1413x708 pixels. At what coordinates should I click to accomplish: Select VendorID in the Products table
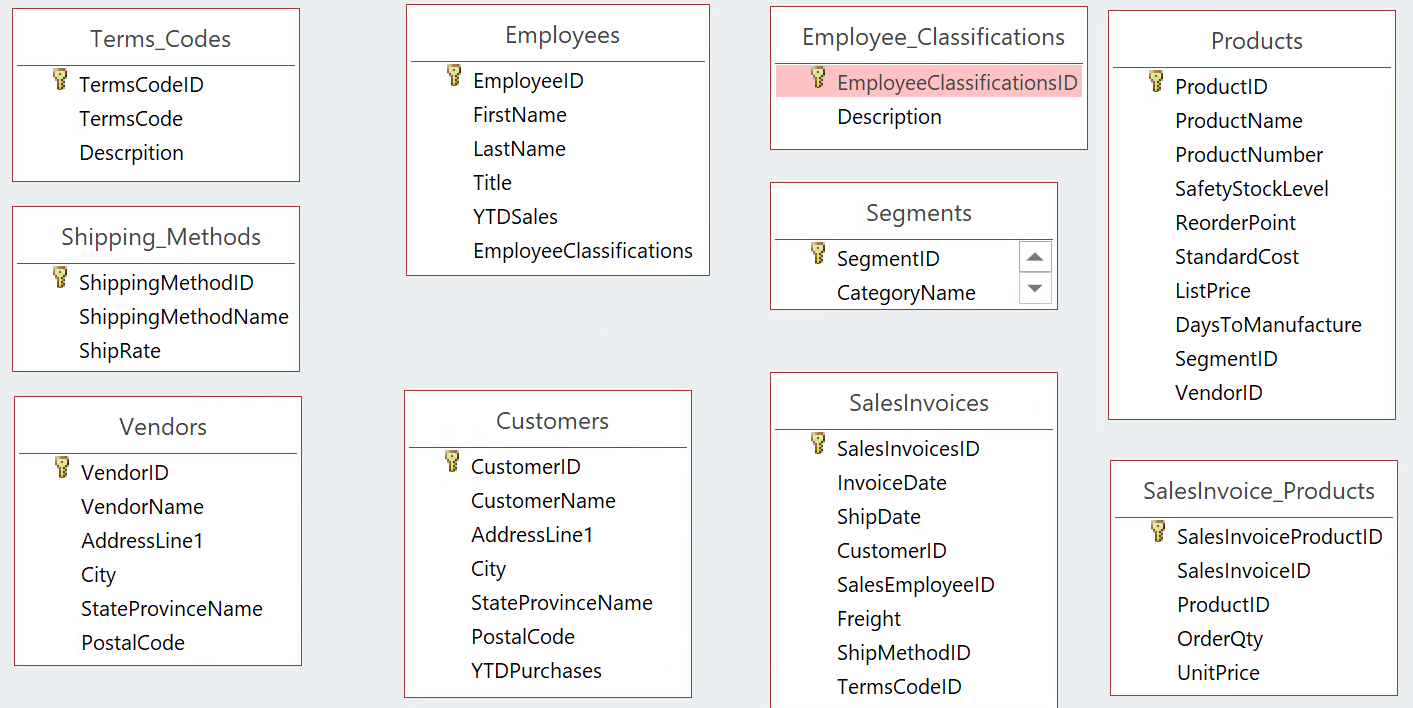pos(1219,393)
